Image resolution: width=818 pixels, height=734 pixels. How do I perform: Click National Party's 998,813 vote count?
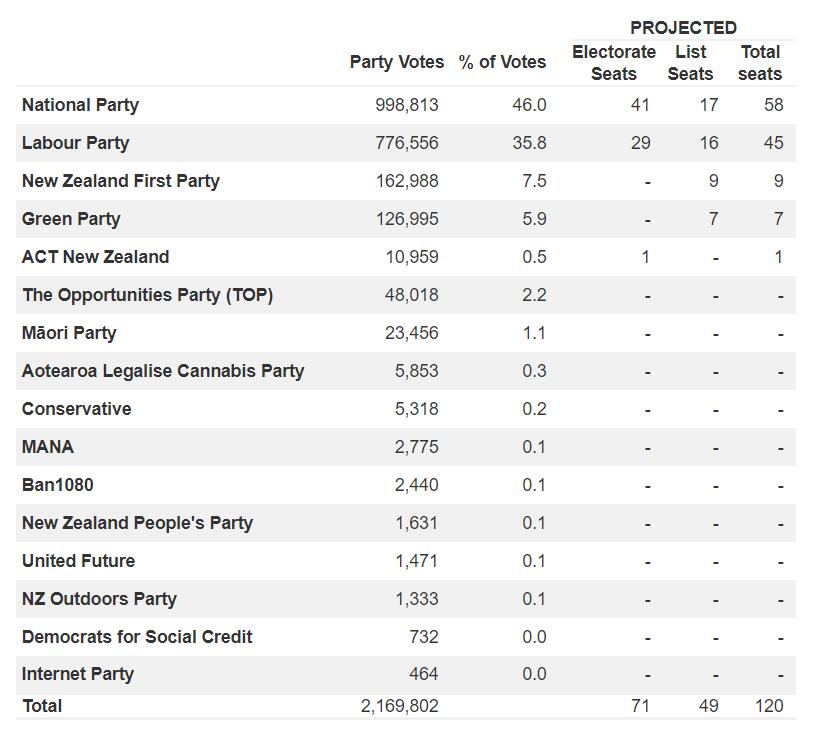tap(406, 105)
